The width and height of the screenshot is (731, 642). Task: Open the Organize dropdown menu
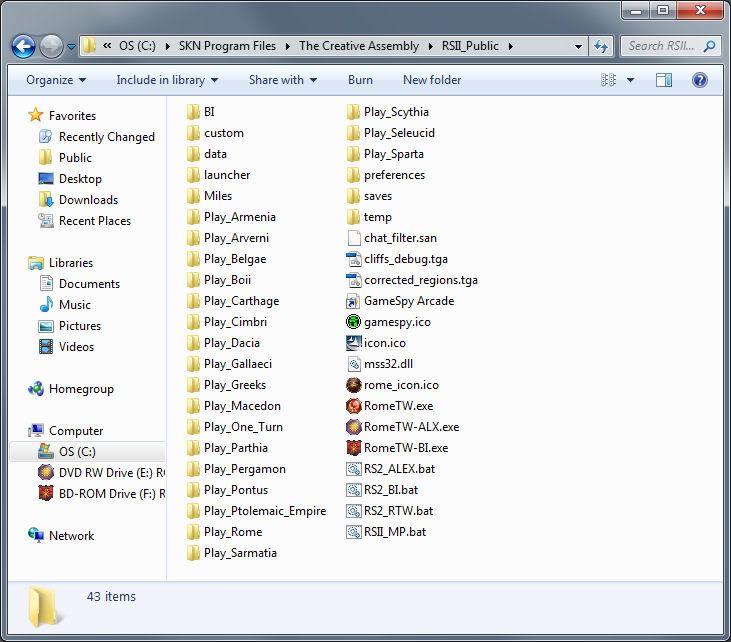pyautogui.click(x=56, y=80)
